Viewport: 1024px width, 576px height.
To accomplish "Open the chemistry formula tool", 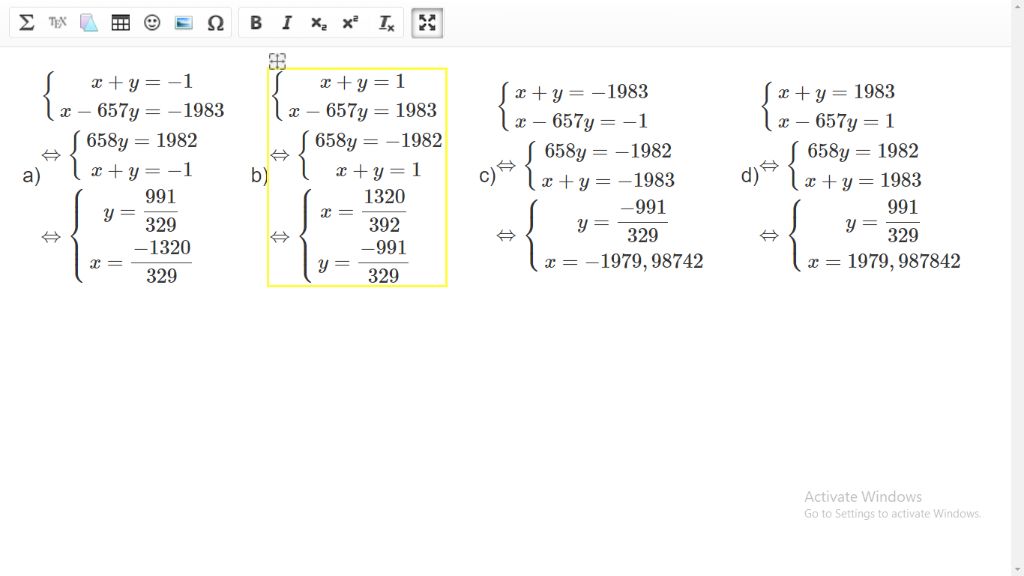I will coord(89,23).
